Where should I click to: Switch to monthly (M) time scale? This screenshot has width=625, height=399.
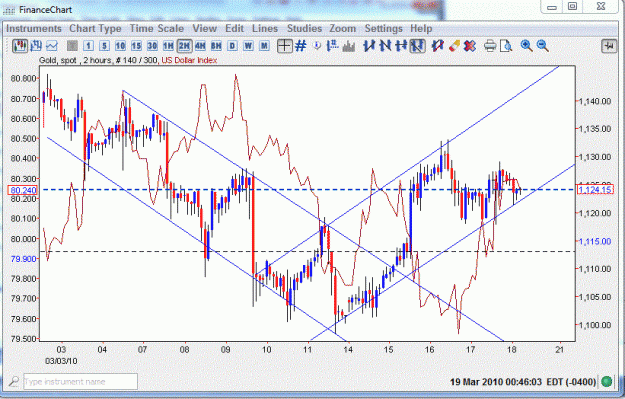coord(264,46)
